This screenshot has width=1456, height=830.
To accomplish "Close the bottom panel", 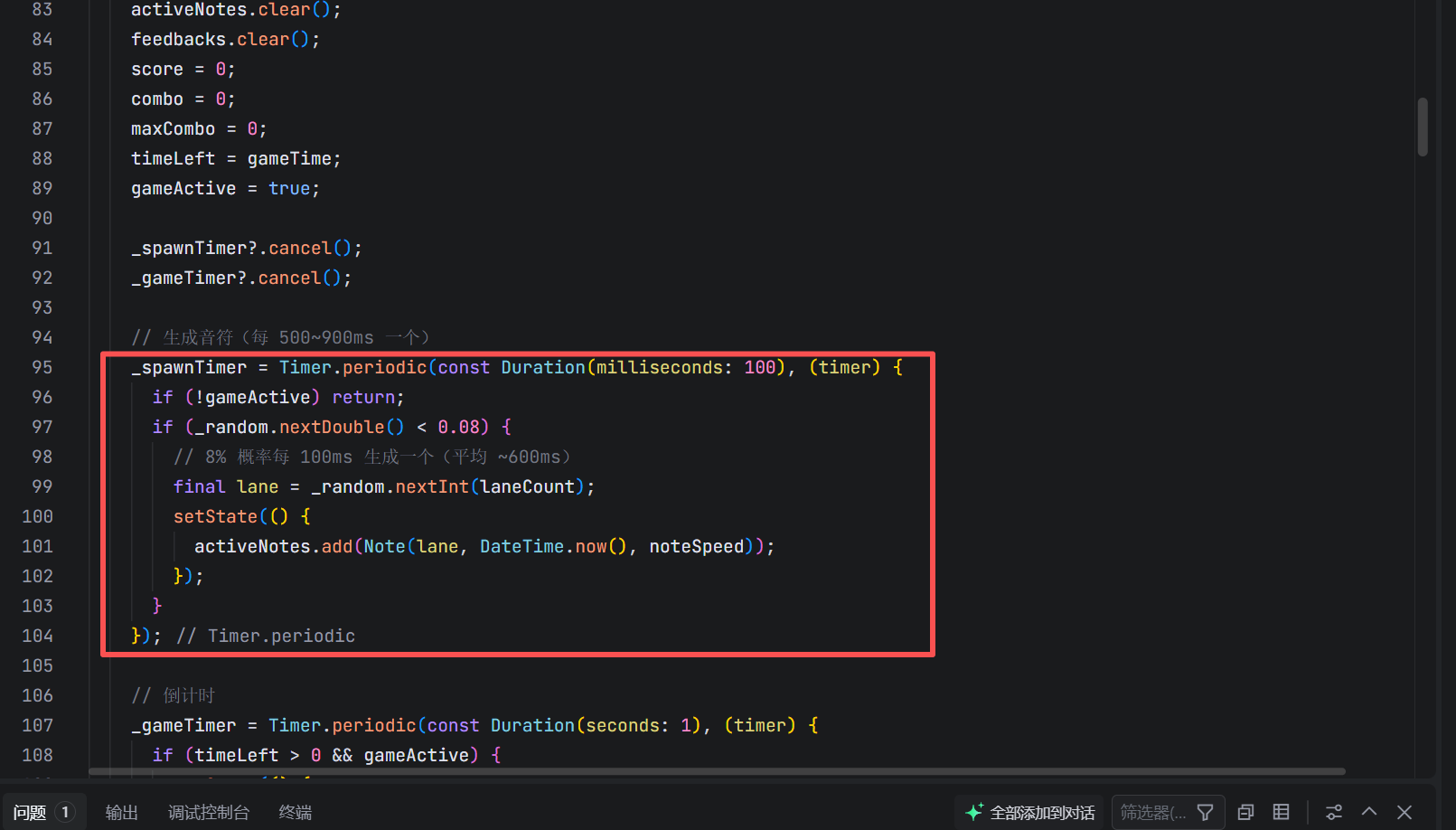I will click(x=1404, y=812).
